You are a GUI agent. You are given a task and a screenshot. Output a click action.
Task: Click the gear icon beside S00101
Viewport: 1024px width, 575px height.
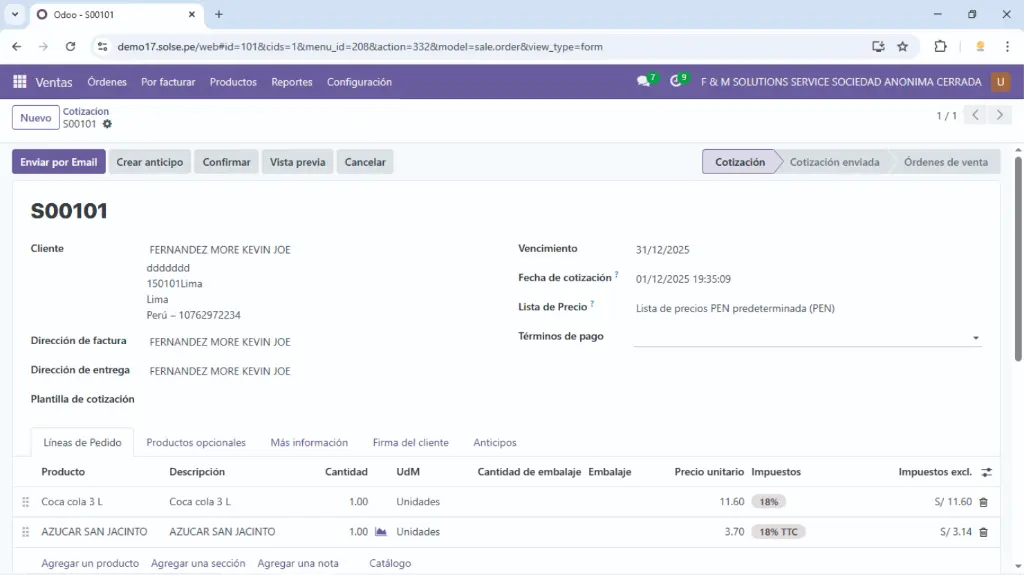tap(107, 124)
